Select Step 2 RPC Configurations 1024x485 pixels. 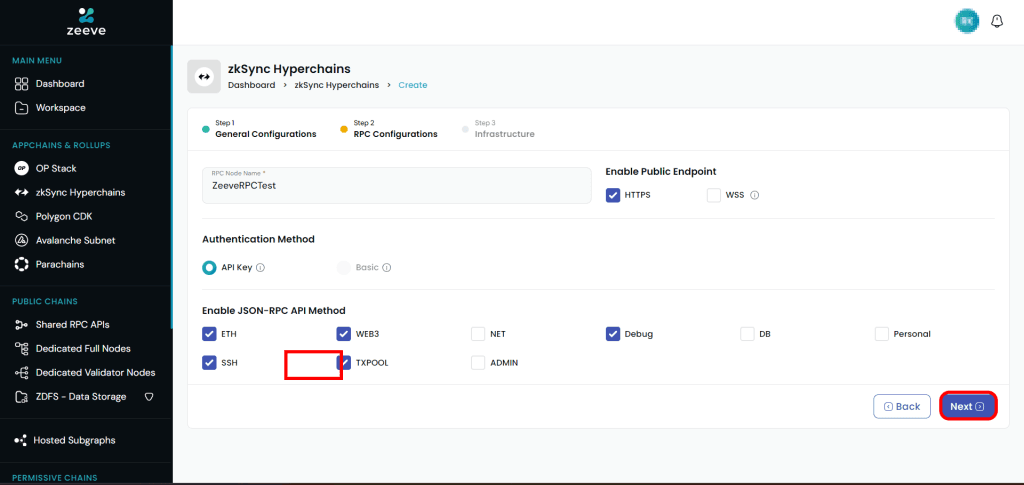click(389, 129)
